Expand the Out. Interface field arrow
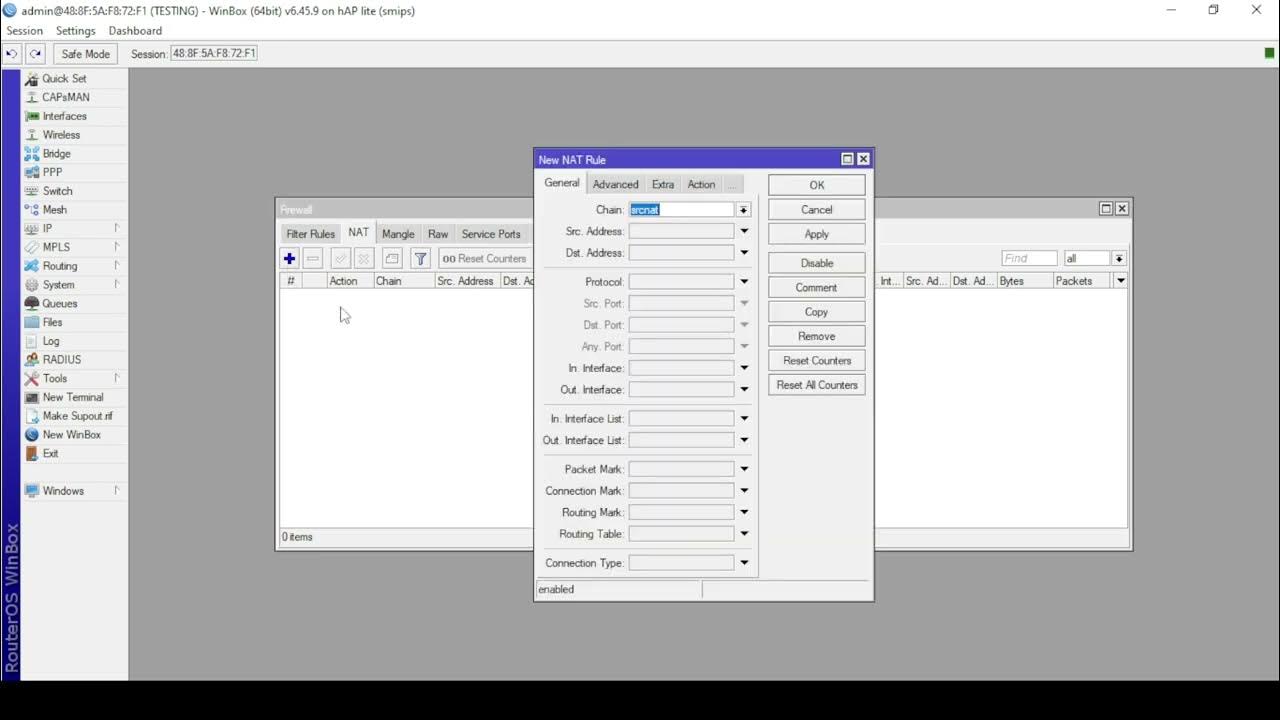The image size is (1280, 720). click(x=744, y=390)
